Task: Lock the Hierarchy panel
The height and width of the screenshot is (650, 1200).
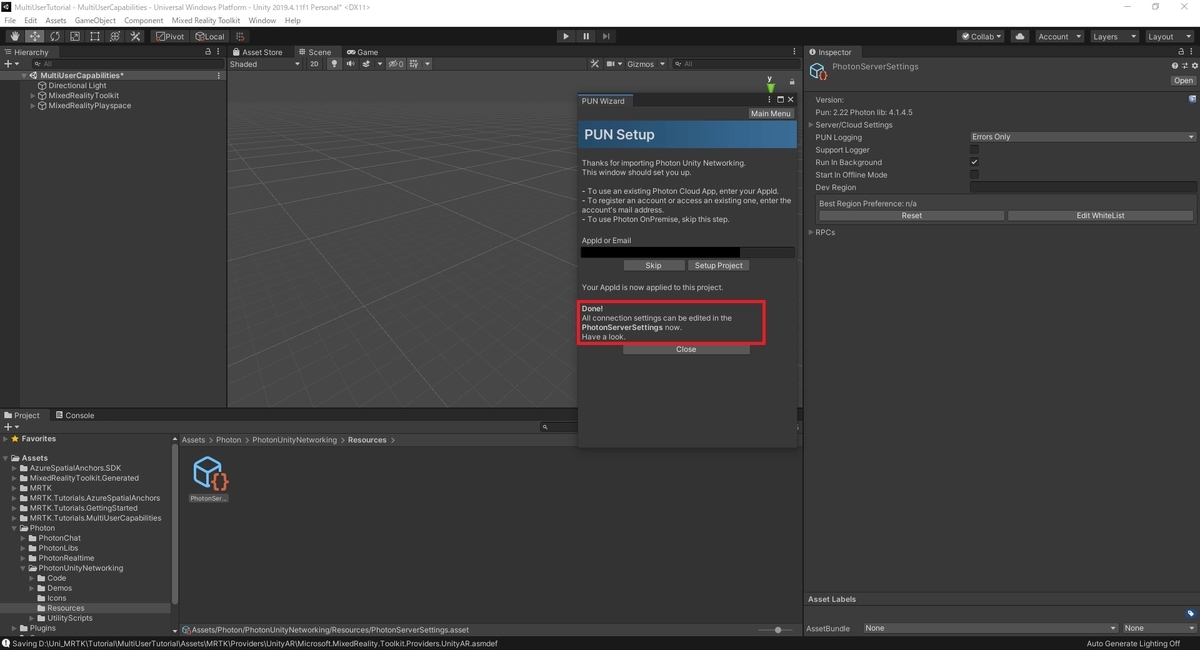Action: point(208,52)
